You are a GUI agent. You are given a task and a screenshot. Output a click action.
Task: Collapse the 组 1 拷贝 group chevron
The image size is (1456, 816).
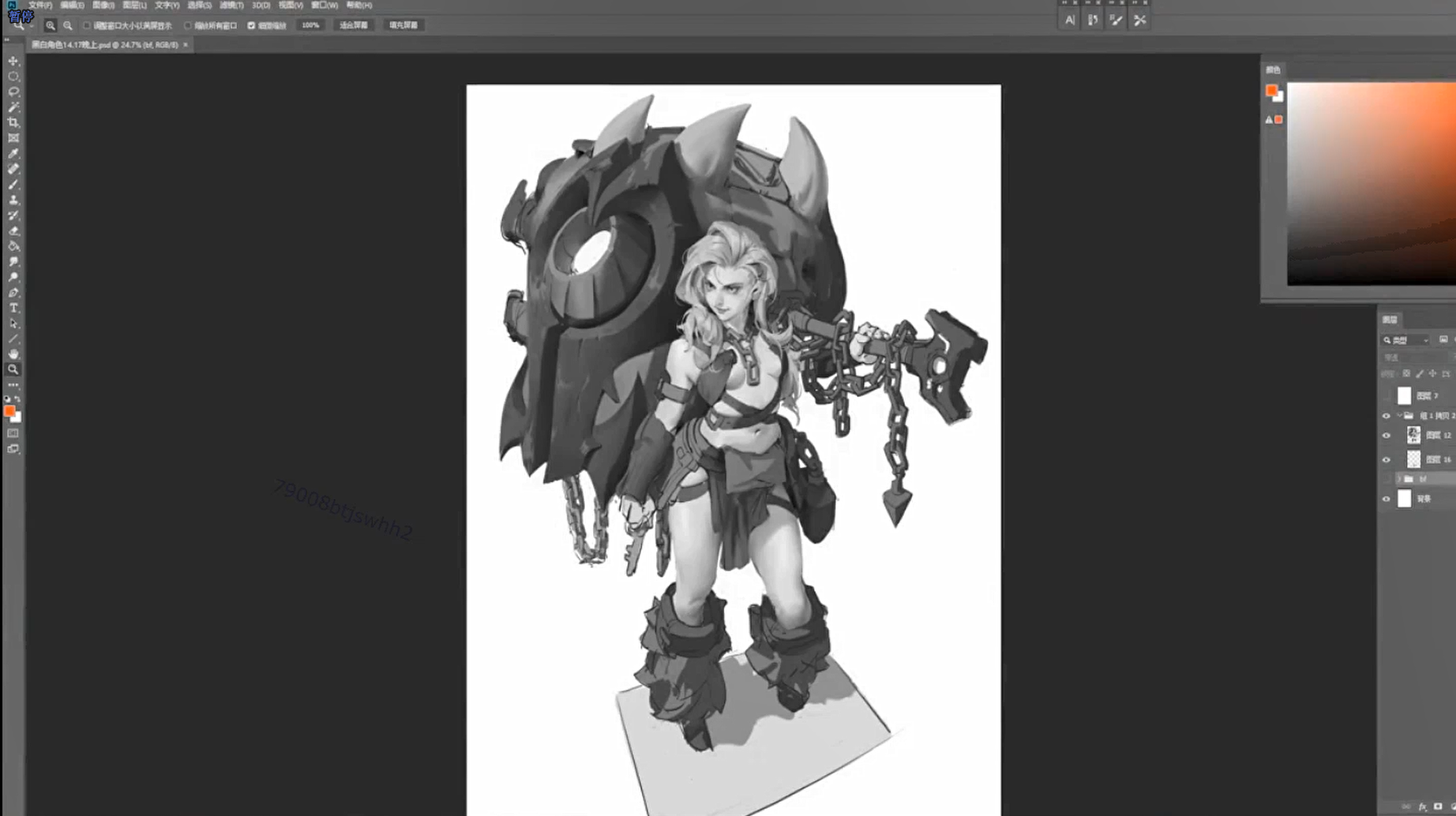click(1399, 416)
